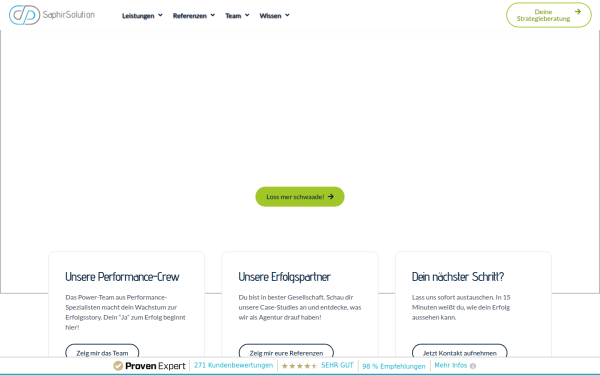Expand the Team dropdown chevron
This screenshot has width=600, height=375.
coord(247,15)
